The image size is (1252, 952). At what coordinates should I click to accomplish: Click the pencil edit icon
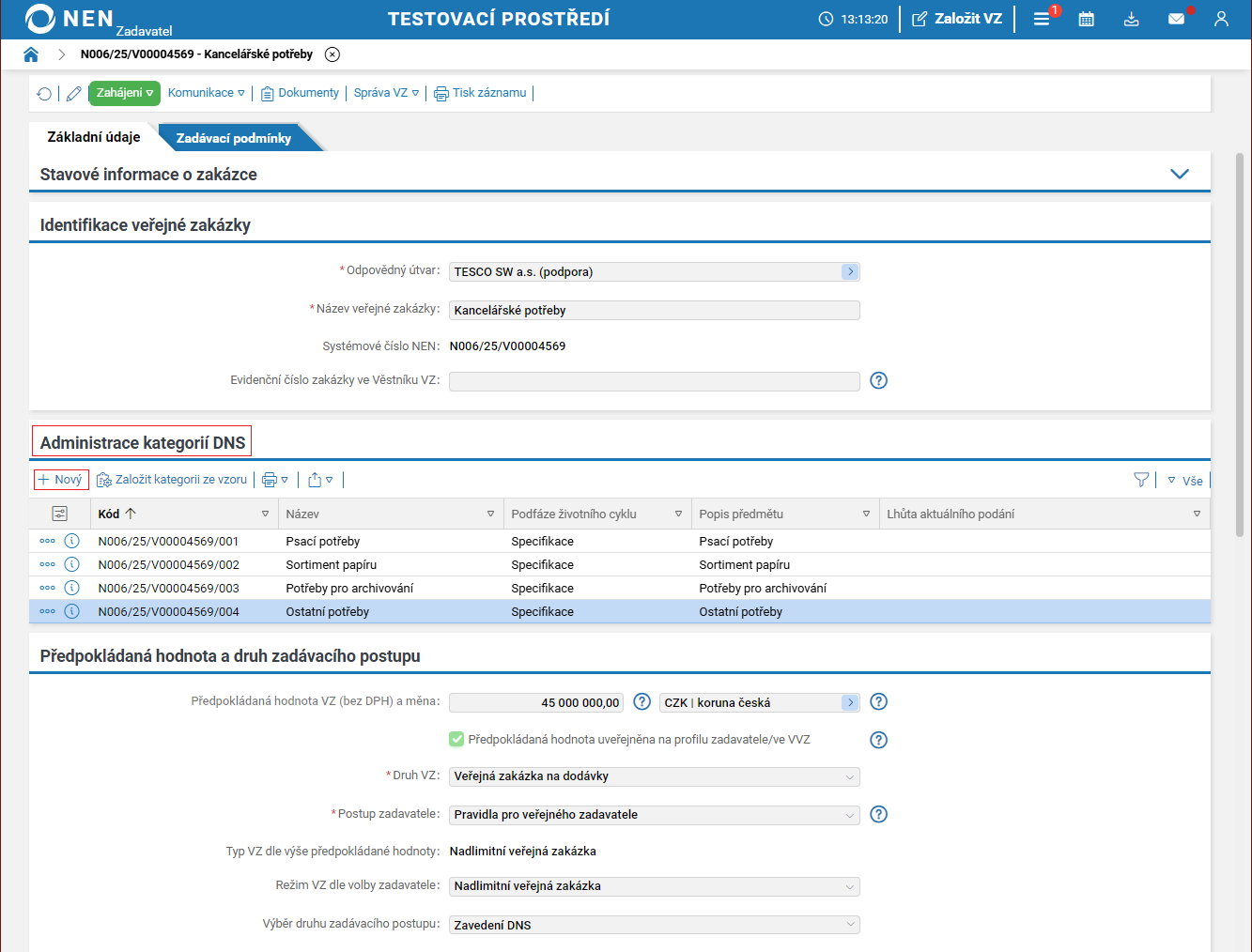pyautogui.click(x=73, y=93)
